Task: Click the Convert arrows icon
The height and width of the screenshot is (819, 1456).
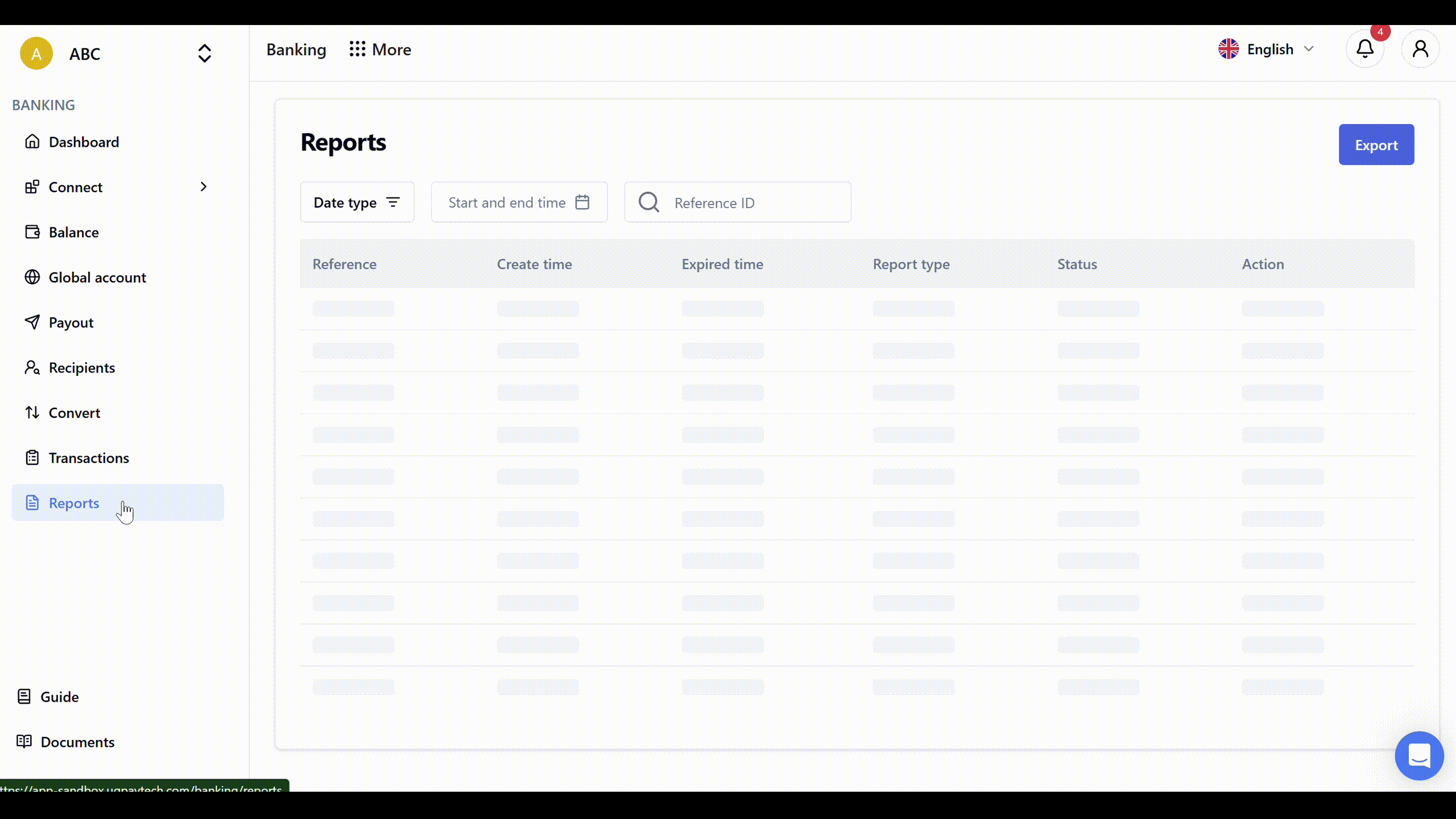Action: tap(32, 412)
